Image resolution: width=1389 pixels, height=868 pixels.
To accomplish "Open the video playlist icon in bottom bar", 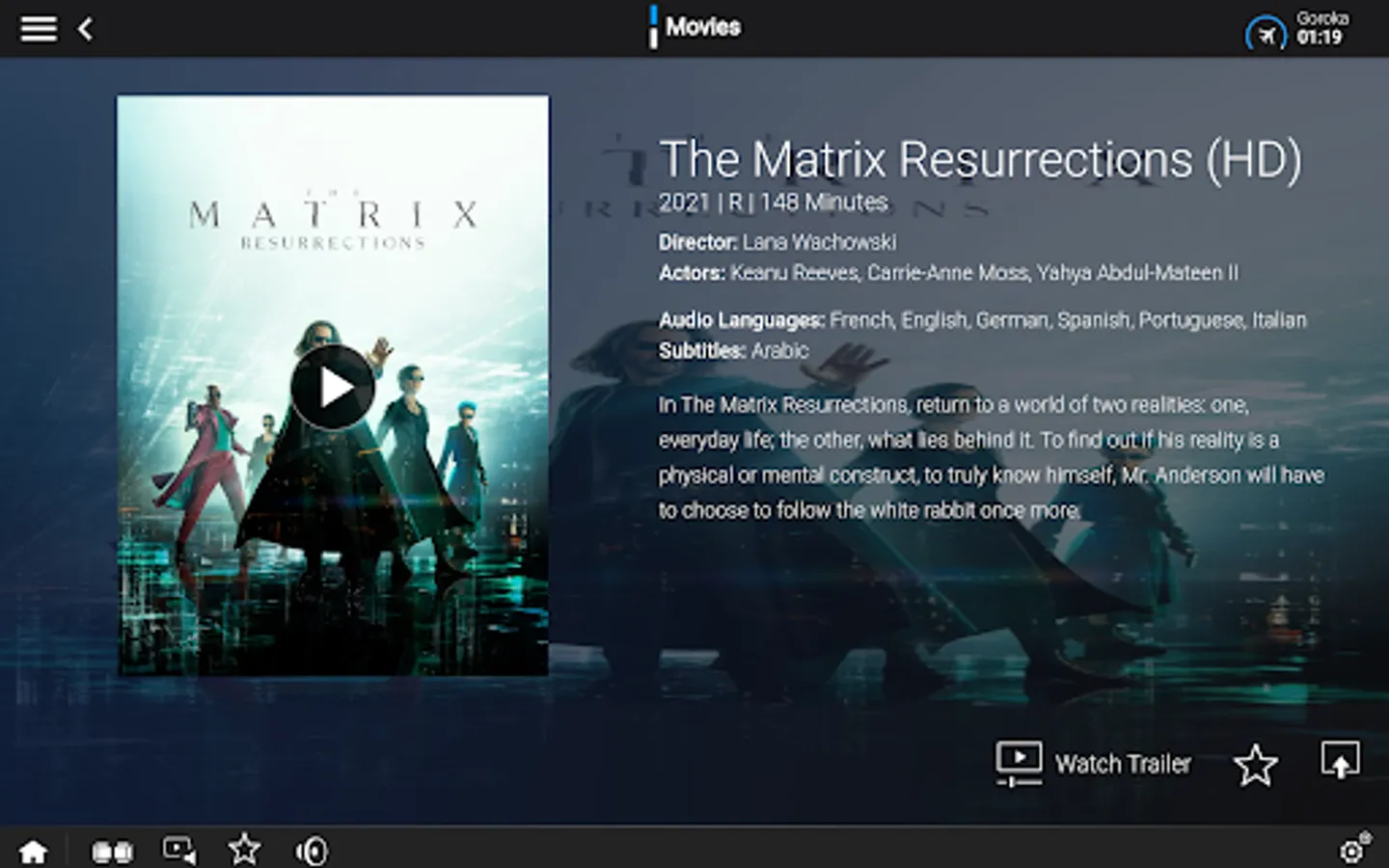I will click(179, 850).
